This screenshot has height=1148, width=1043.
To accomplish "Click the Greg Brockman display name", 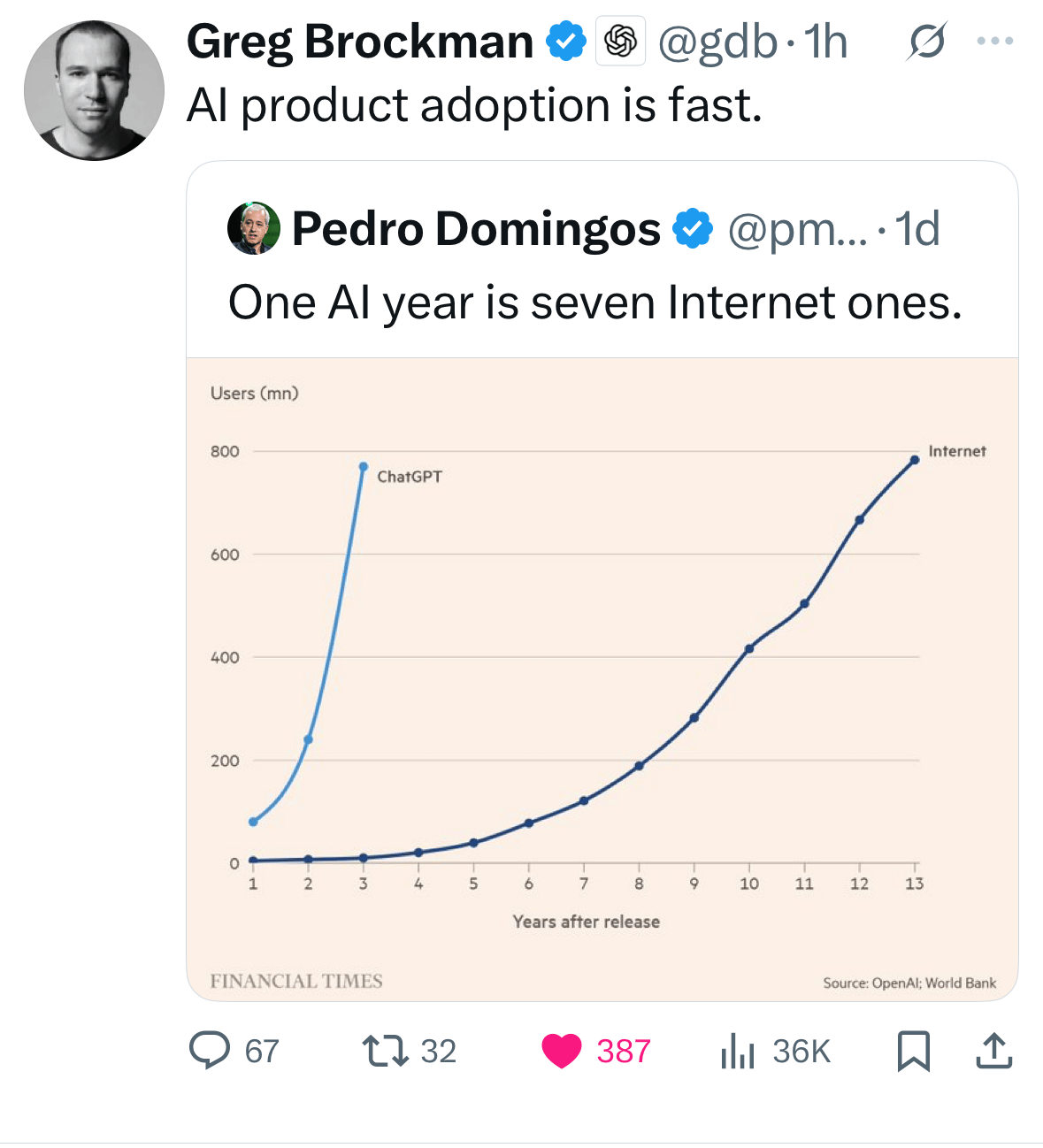I will click(x=359, y=42).
